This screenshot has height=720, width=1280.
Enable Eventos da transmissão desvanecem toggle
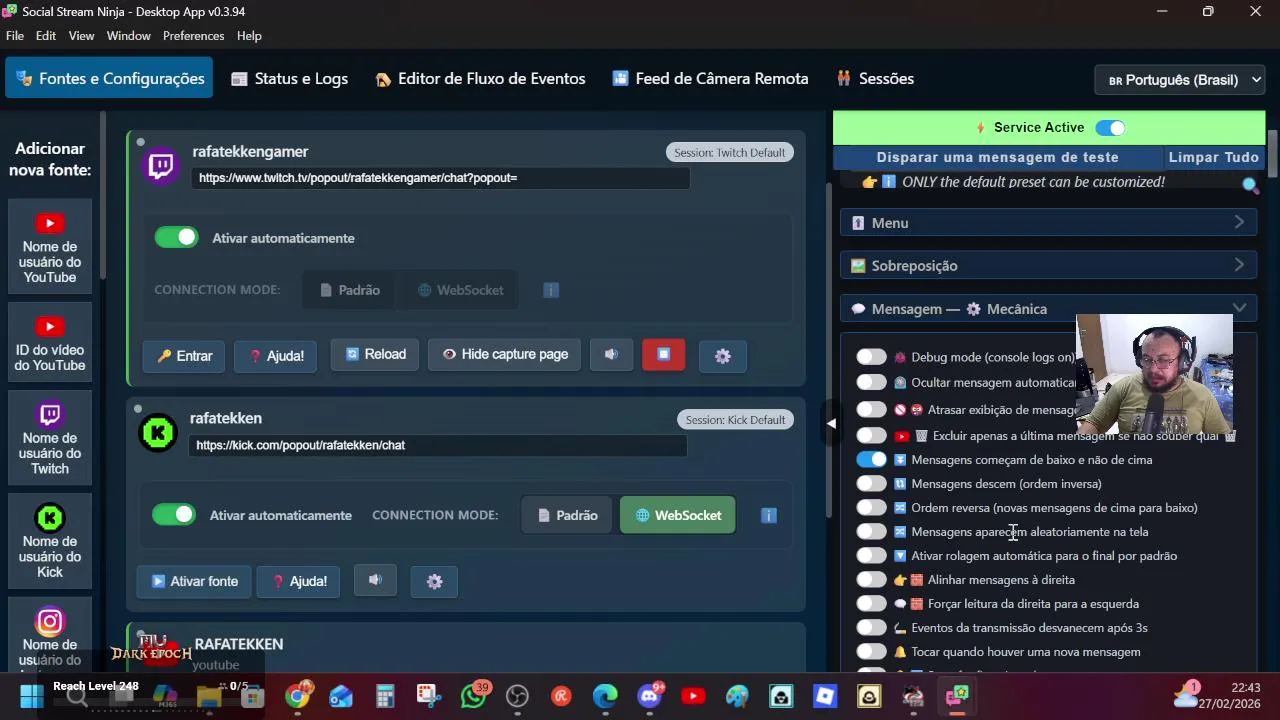tap(871, 628)
